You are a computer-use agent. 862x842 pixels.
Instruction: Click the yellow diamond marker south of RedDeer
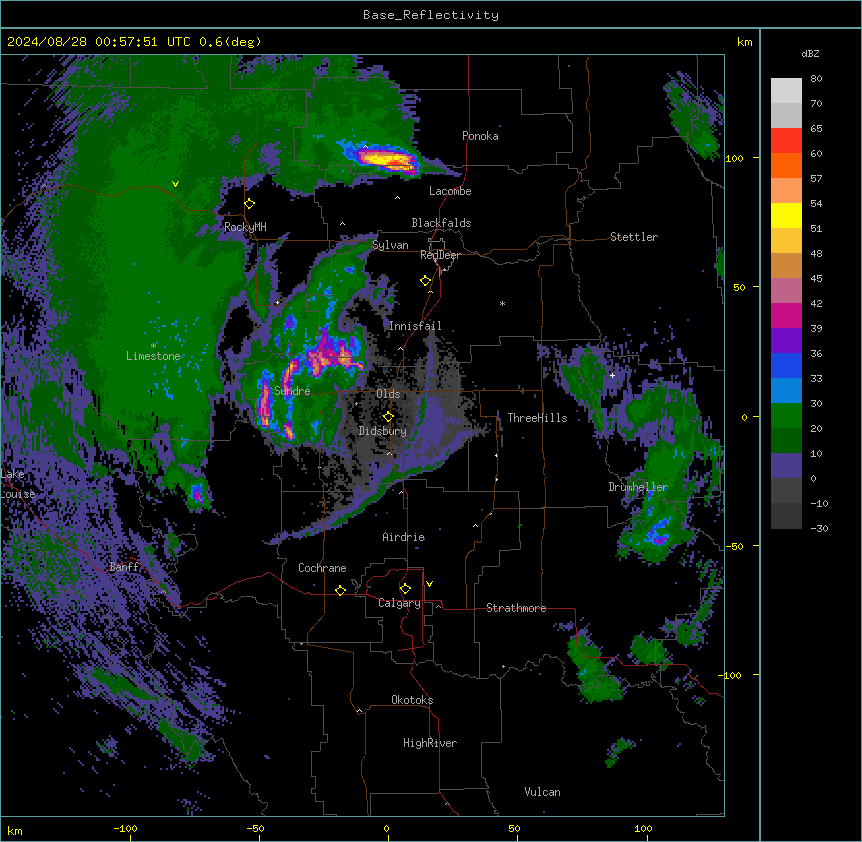point(426,281)
